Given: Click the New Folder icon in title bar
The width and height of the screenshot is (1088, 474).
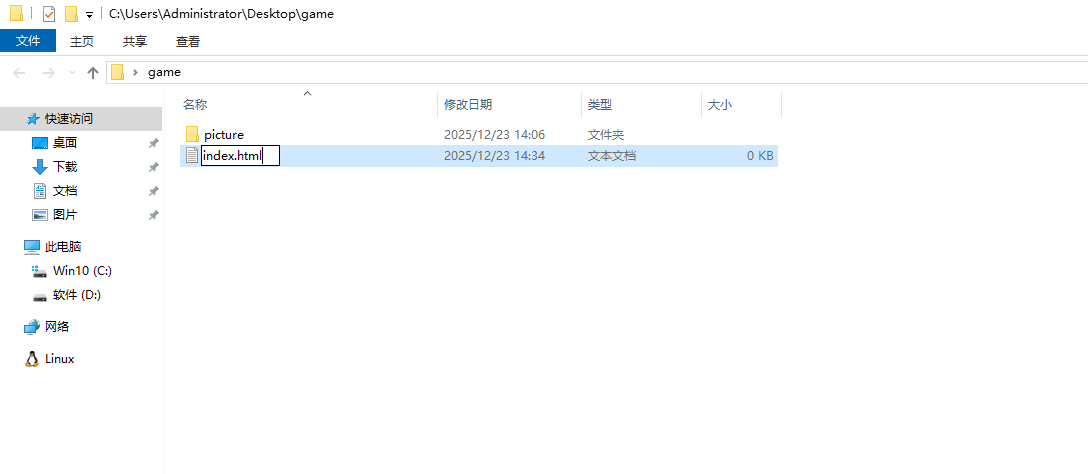Looking at the screenshot, I should point(71,14).
